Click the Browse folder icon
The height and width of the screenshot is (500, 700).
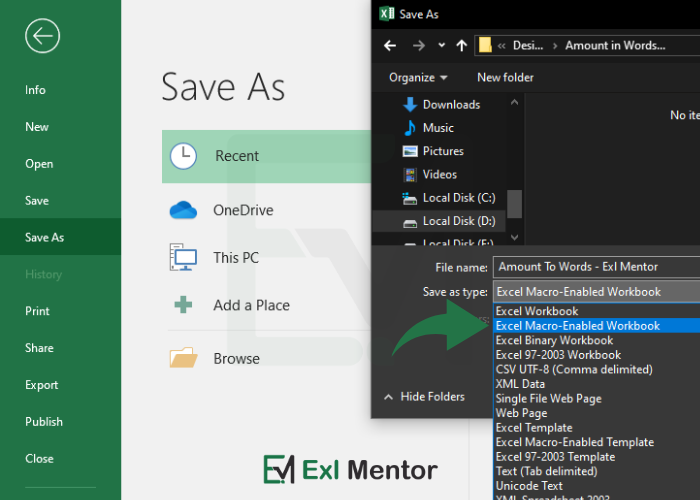tap(183, 358)
